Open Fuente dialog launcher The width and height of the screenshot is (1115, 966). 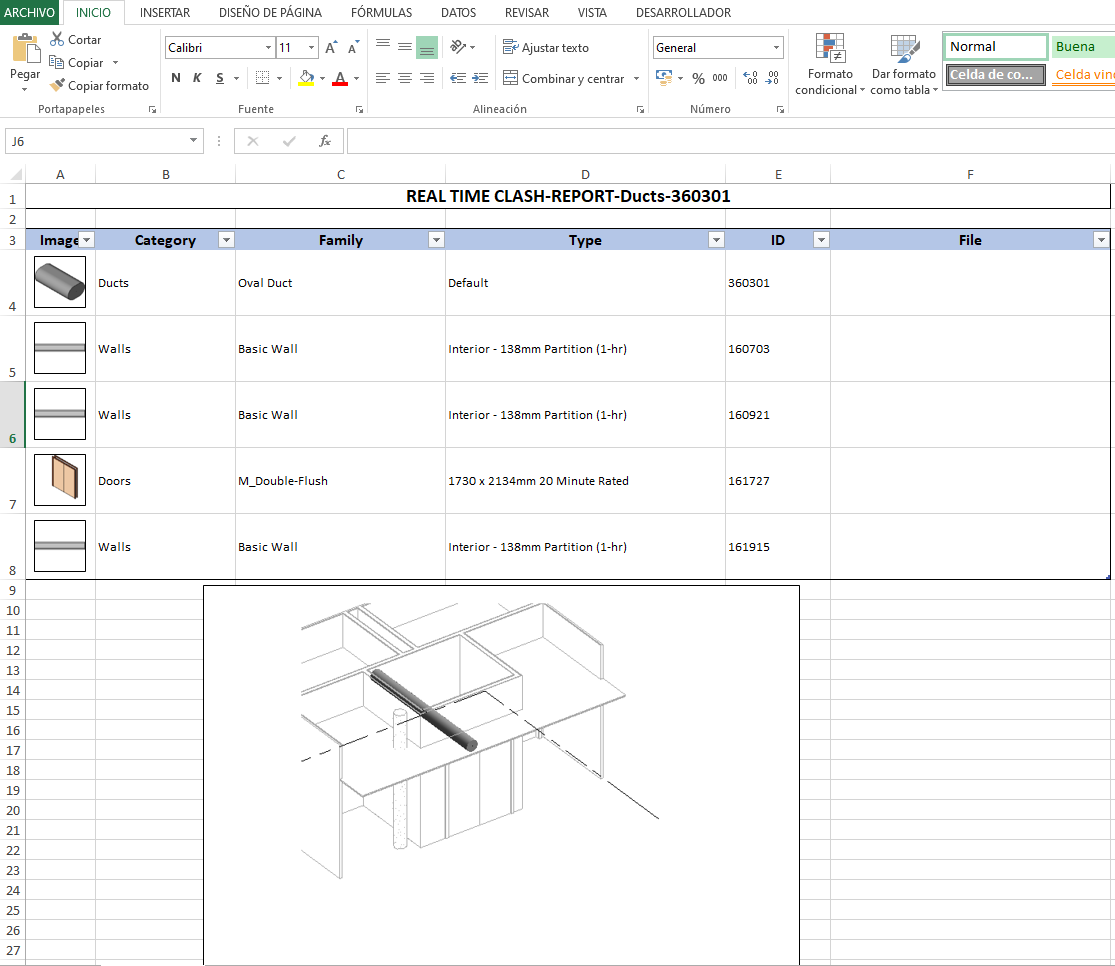pos(360,109)
